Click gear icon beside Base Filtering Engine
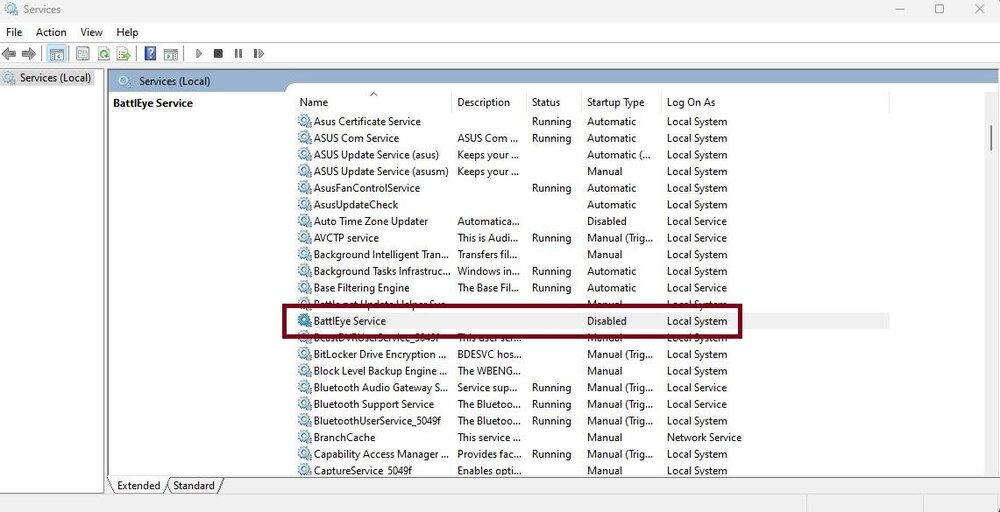 tap(305, 288)
